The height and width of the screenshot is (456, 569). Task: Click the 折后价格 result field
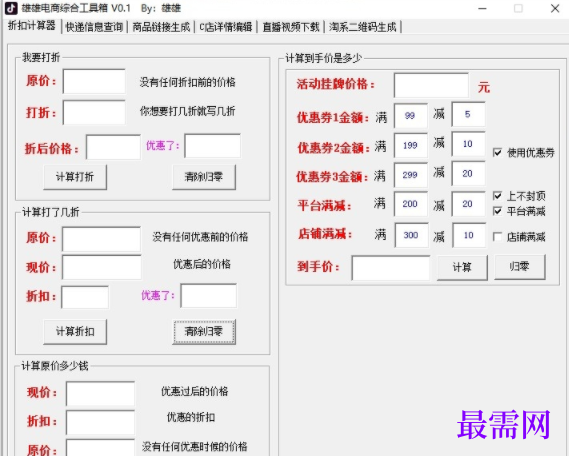point(114,147)
